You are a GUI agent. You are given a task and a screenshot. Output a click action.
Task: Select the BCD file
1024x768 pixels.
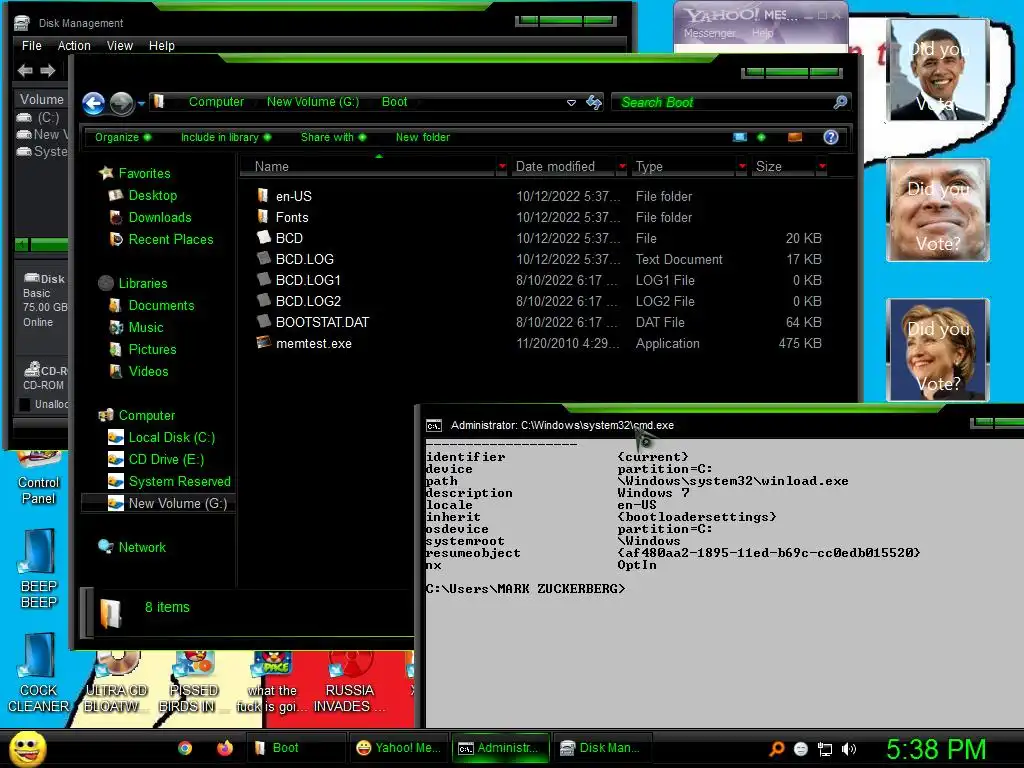pos(289,238)
